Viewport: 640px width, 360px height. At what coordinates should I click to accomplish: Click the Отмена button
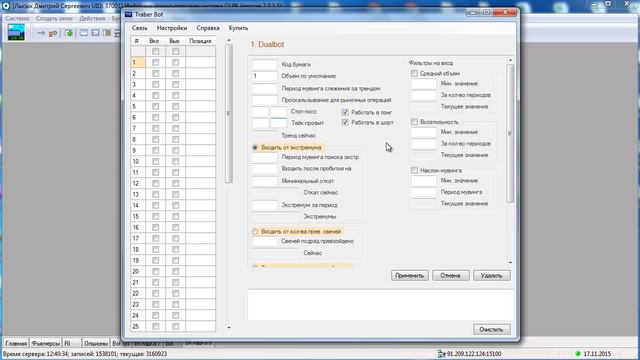coord(451,276)
